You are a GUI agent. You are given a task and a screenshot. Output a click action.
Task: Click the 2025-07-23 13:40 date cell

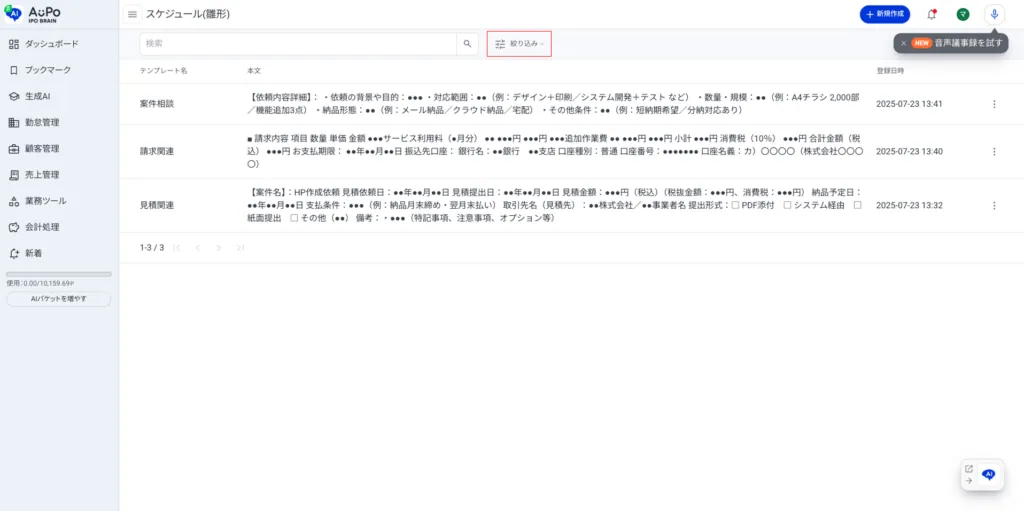pos(909,151)
